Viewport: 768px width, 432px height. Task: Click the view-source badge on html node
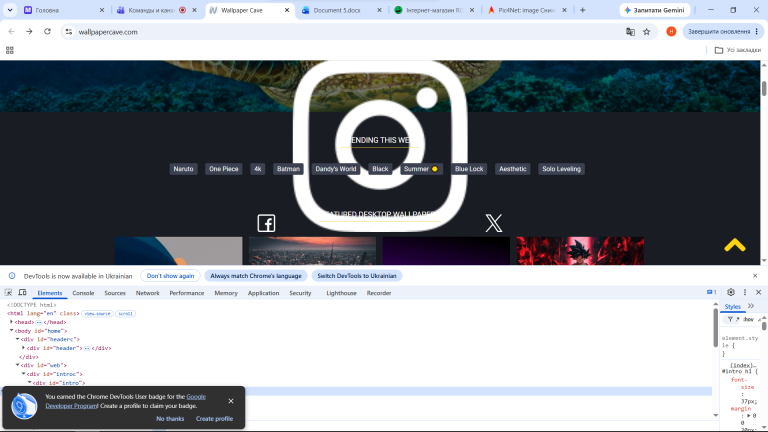pos(97,313)
